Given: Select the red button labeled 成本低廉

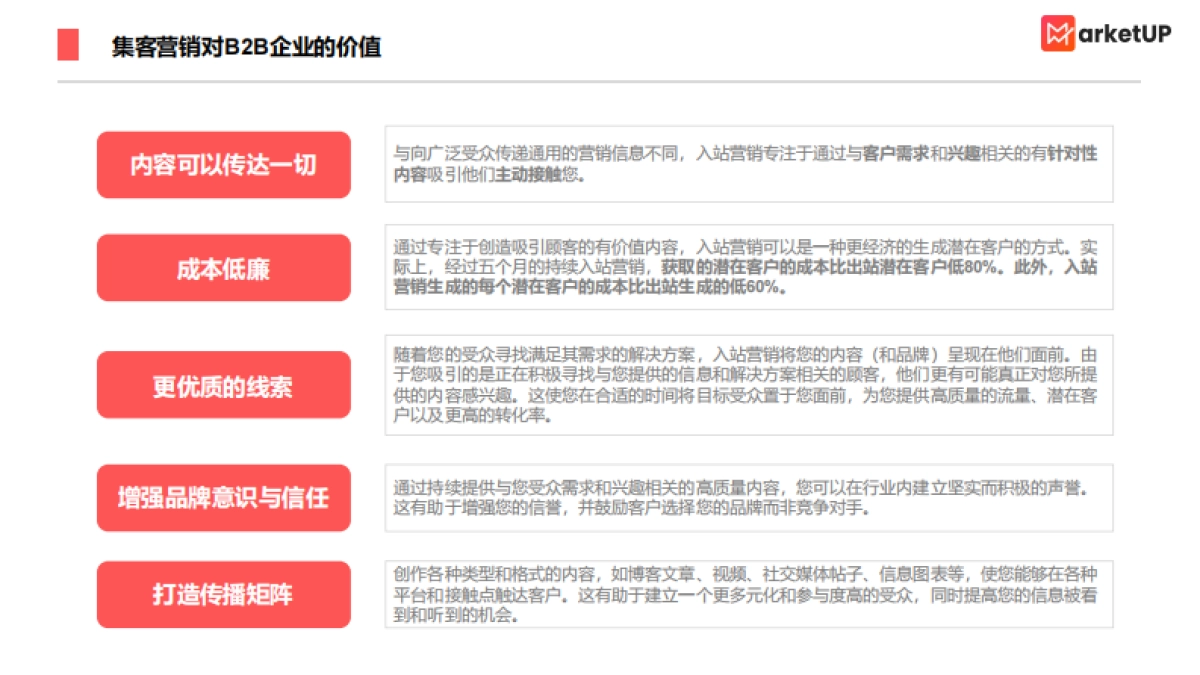Looking at the screenshot, I should coord(223,267).
